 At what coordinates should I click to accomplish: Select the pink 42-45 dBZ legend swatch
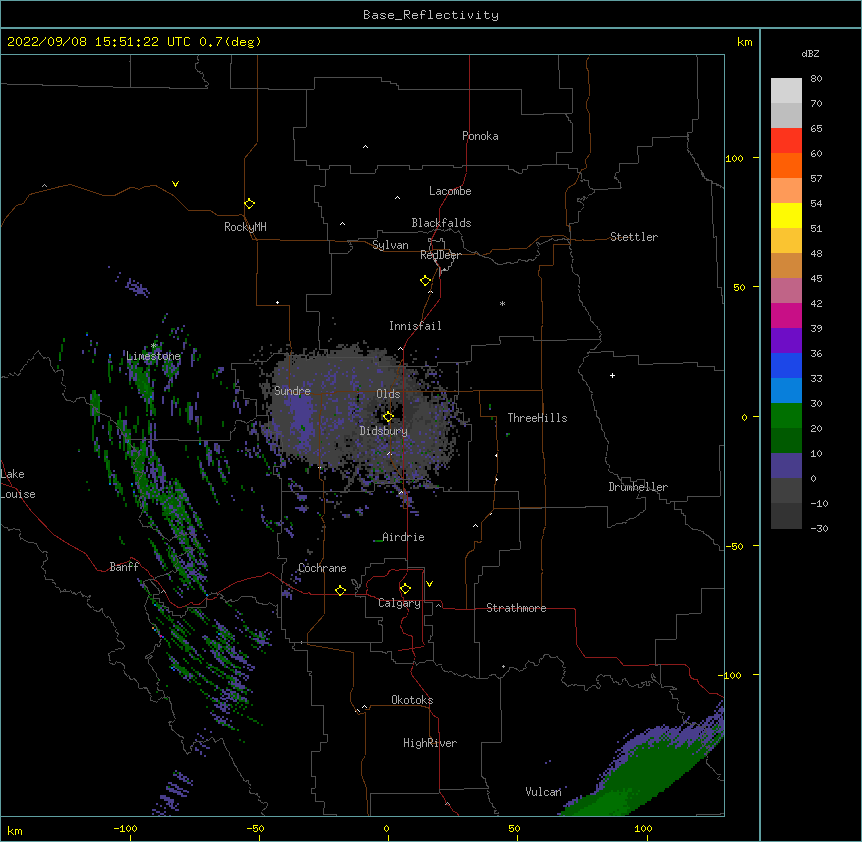786,291
